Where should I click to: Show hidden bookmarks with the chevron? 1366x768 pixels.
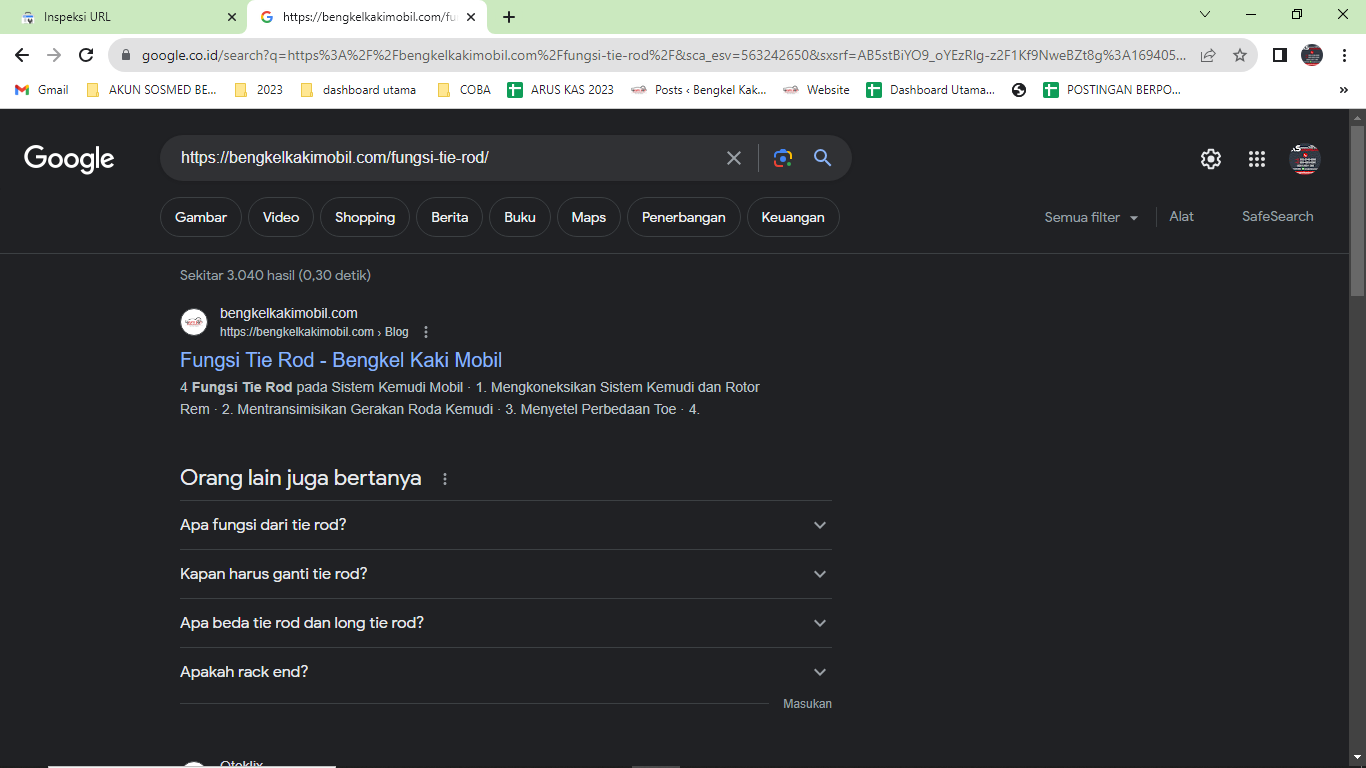[1343, 90]
